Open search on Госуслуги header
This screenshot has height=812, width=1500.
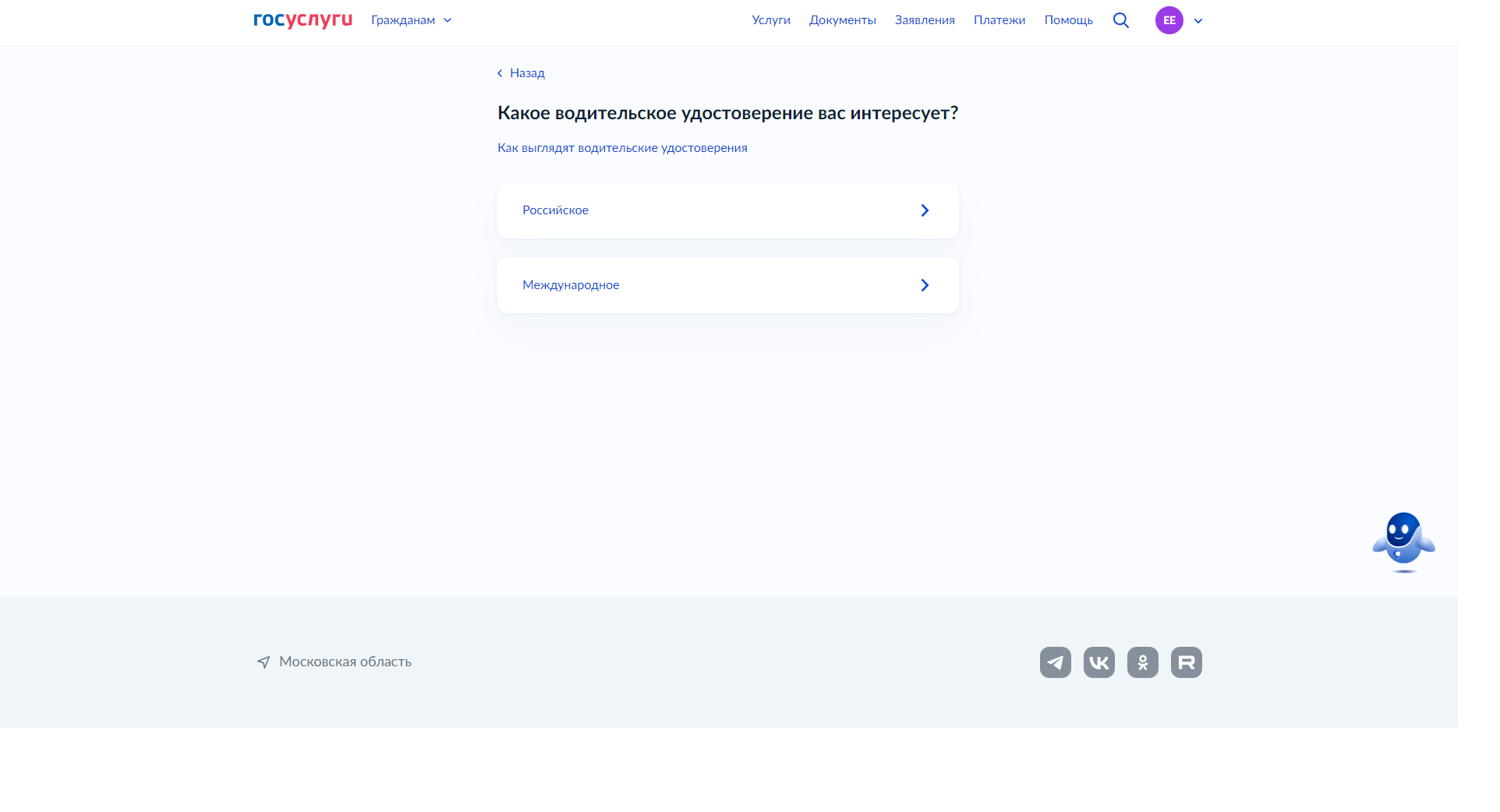[1121, 20]
